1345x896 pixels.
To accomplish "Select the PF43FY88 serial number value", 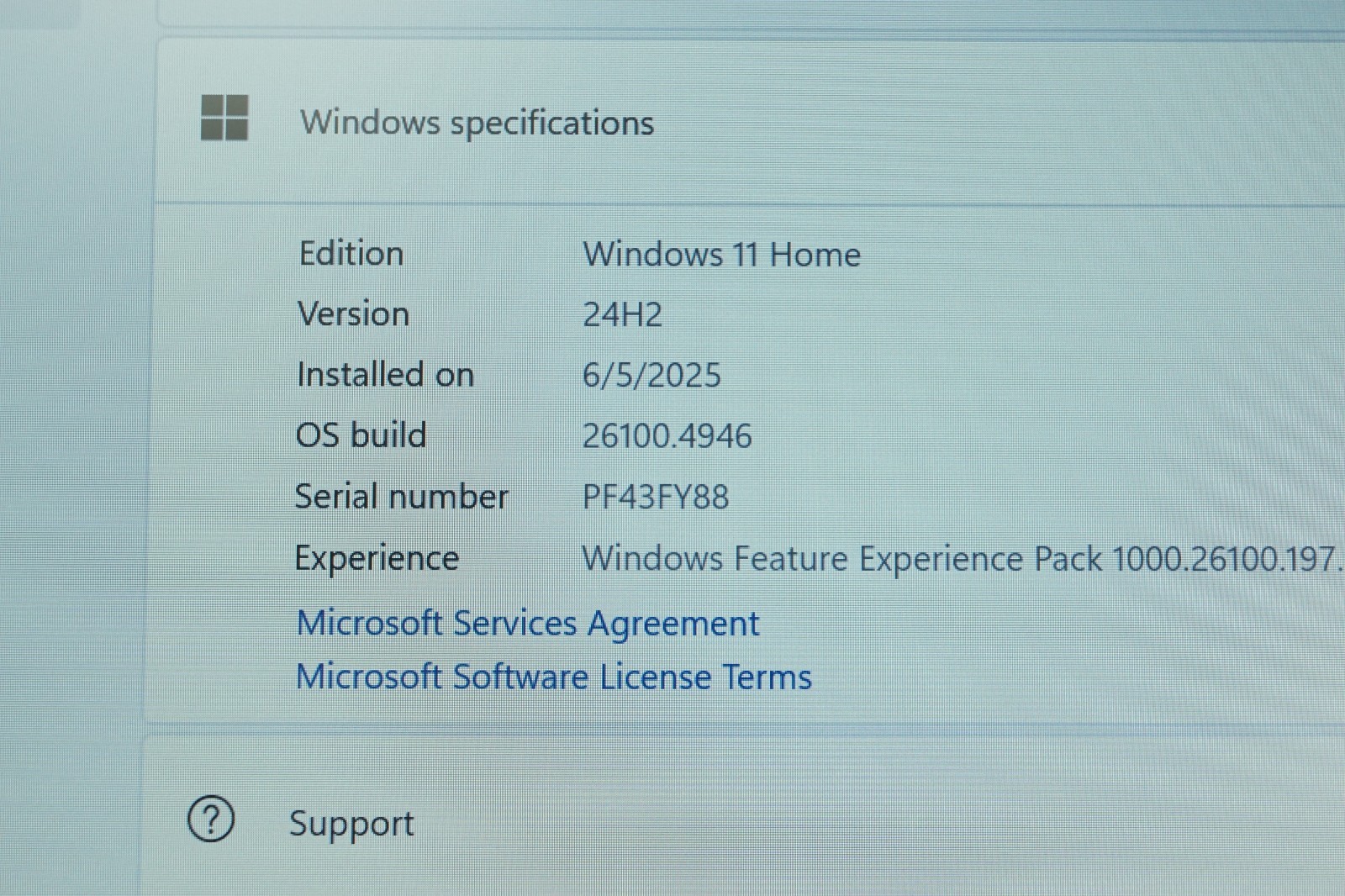I will (656, 497).
